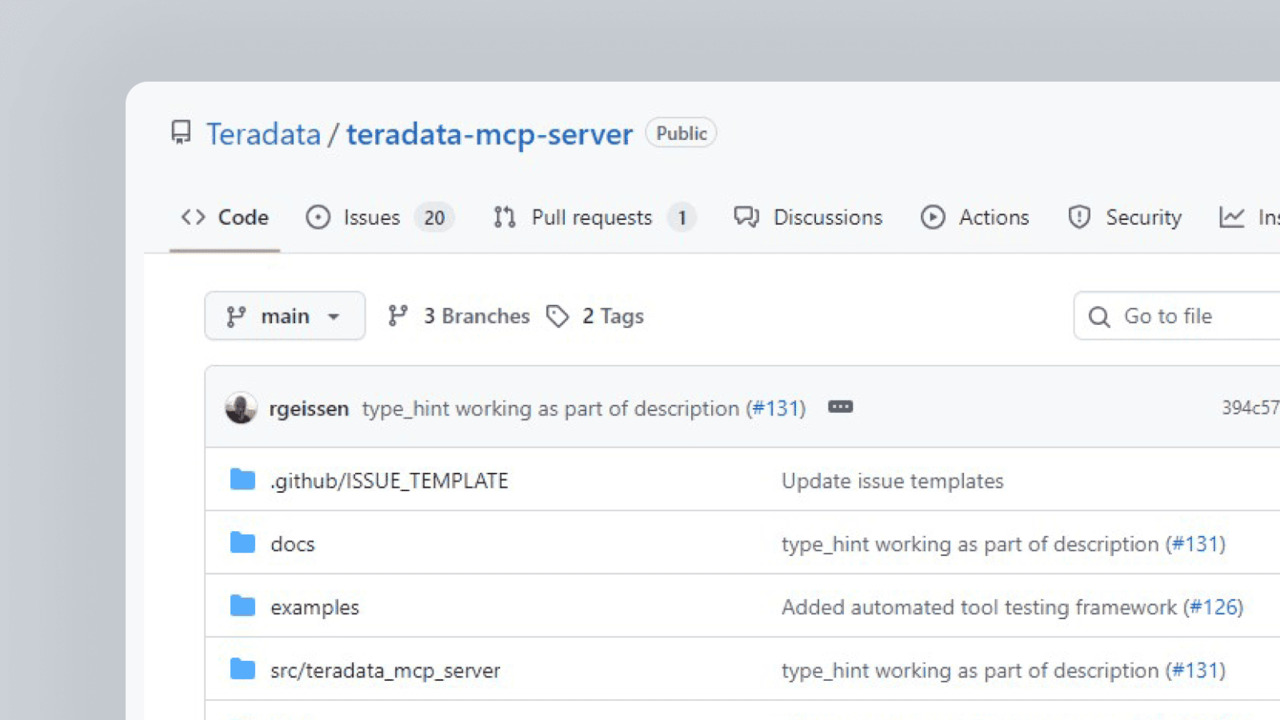This screenshot has width=1280, height=720.
Task: Click the tag icon next to 2 Tags
Action: tap(557, 316)
